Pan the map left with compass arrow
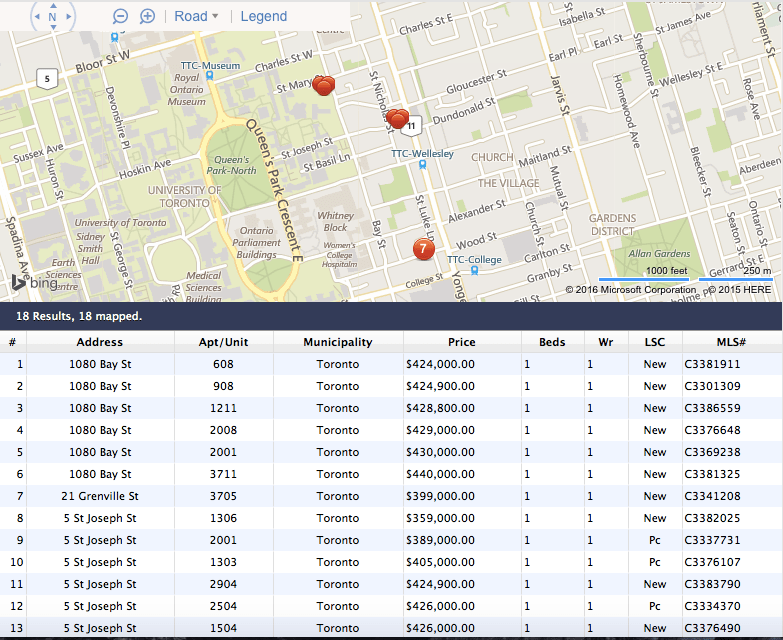The image size is (783, 640). [37, 16]
